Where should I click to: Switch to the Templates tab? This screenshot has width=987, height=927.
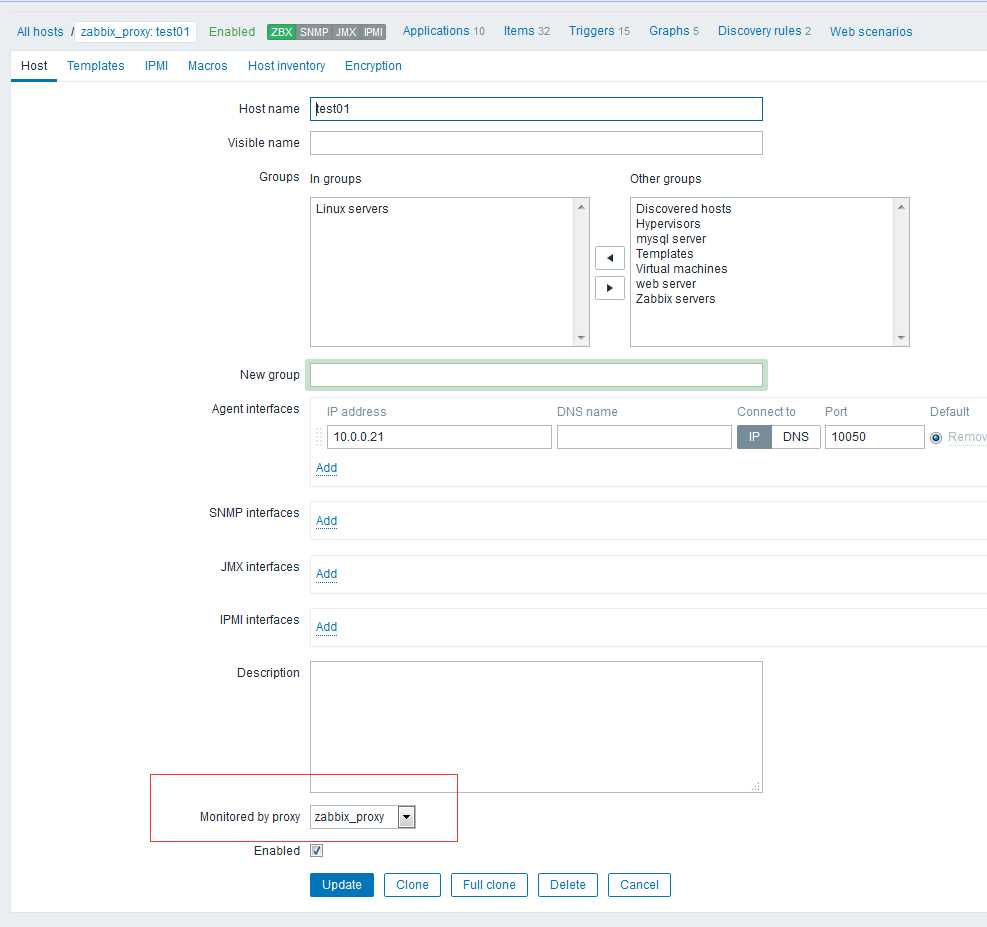(x=96, y=66)
